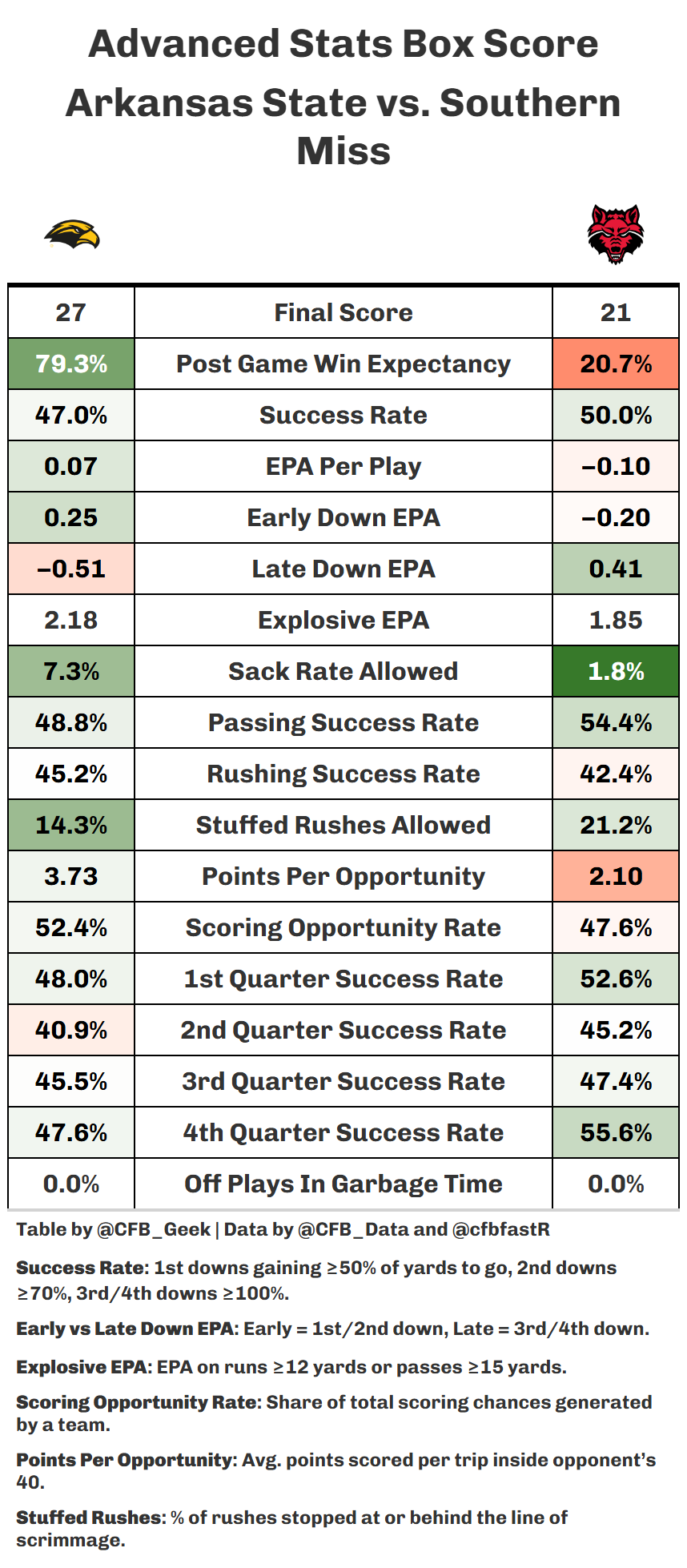Screen dimensions: 687x1568
Task: Select the Off Plays In Garbage Time label
Action: [x=343, y=1184]
